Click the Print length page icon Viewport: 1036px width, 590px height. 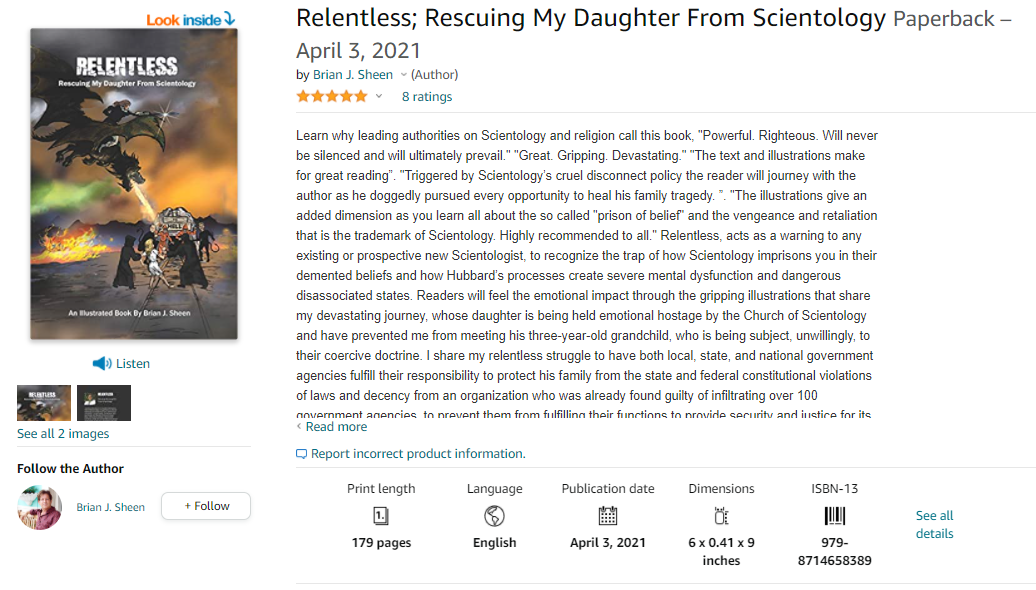coord(381,515)
